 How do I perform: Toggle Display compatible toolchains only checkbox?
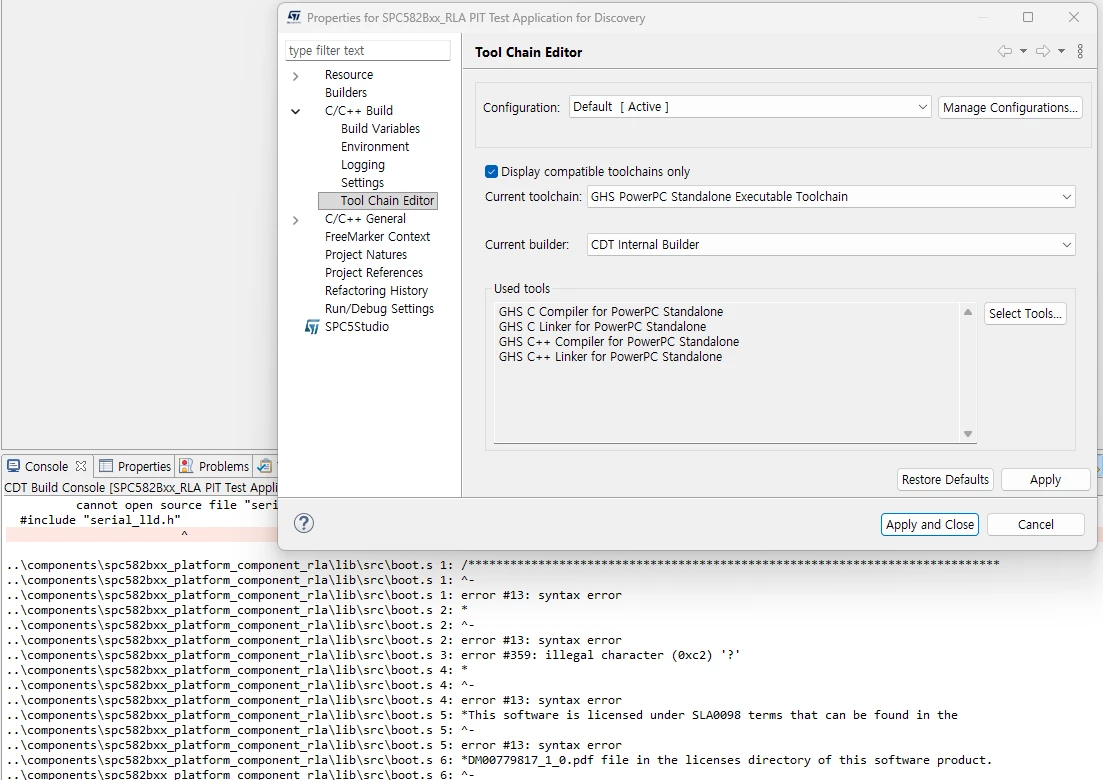491,171
